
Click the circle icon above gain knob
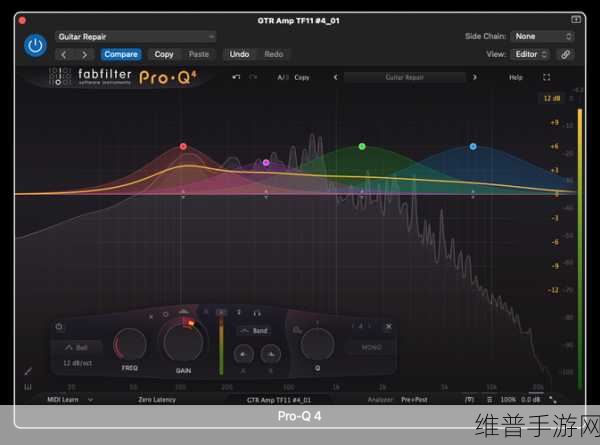[166, 315]
